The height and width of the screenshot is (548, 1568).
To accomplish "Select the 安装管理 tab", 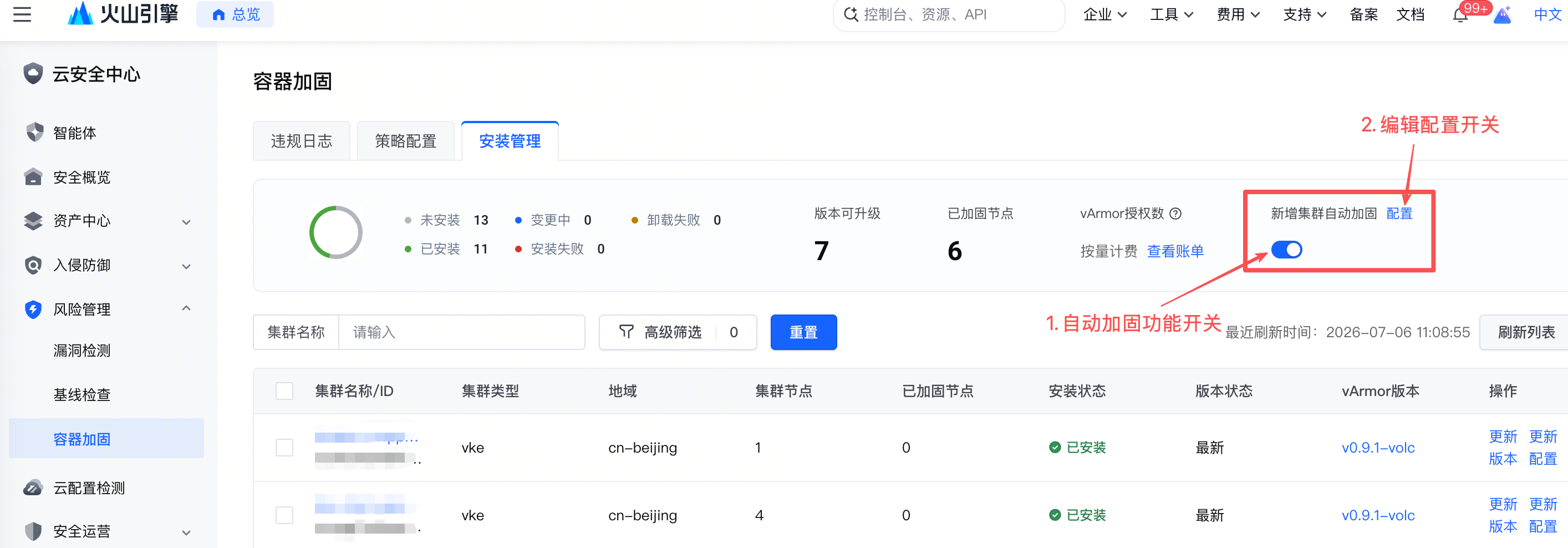I will coord(510,141).
